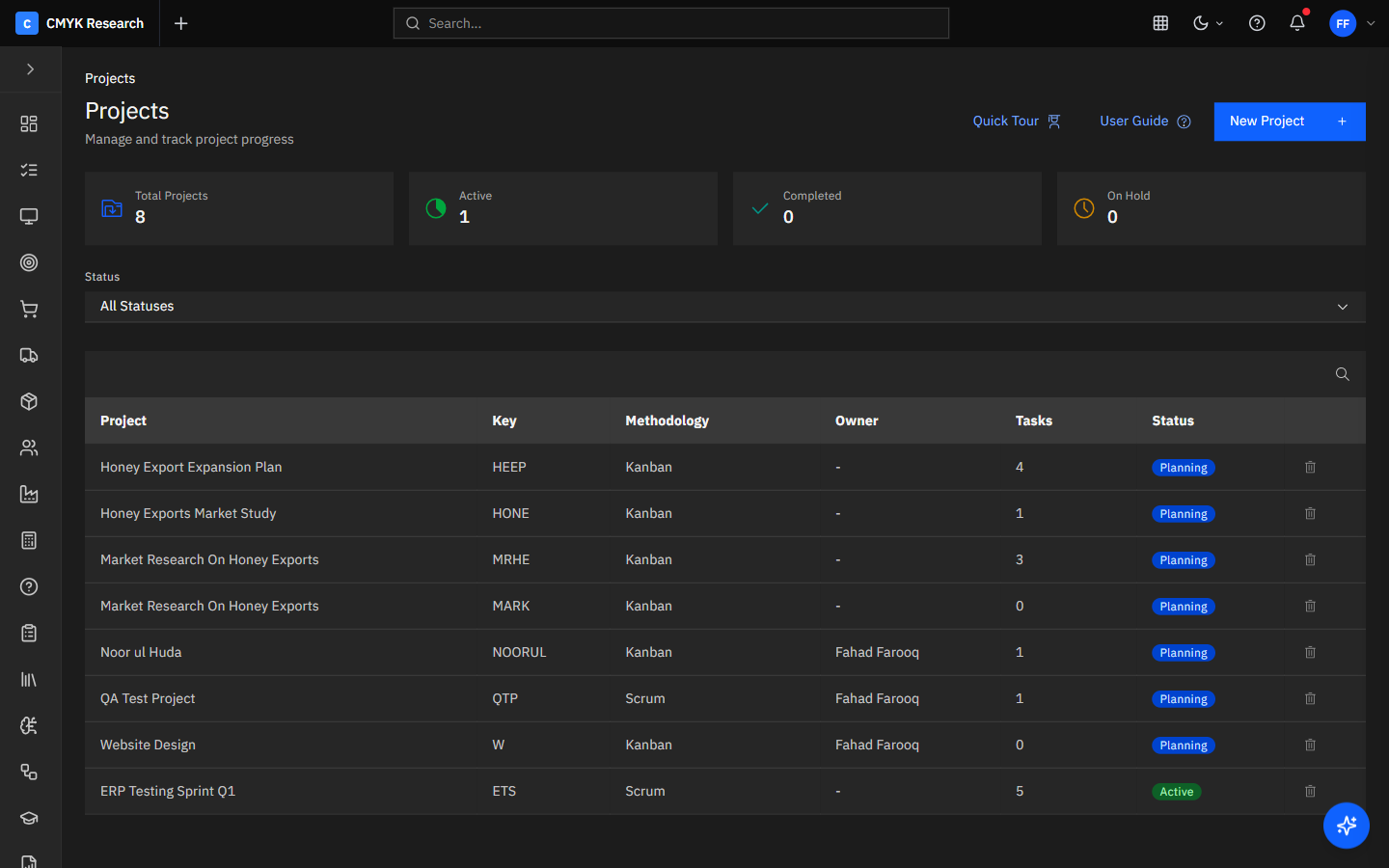The width and height of the screenshot is (1389, 868).
Task: Delete the MRHE project row
Action: pyautogui.click(x=1310, y=559)
